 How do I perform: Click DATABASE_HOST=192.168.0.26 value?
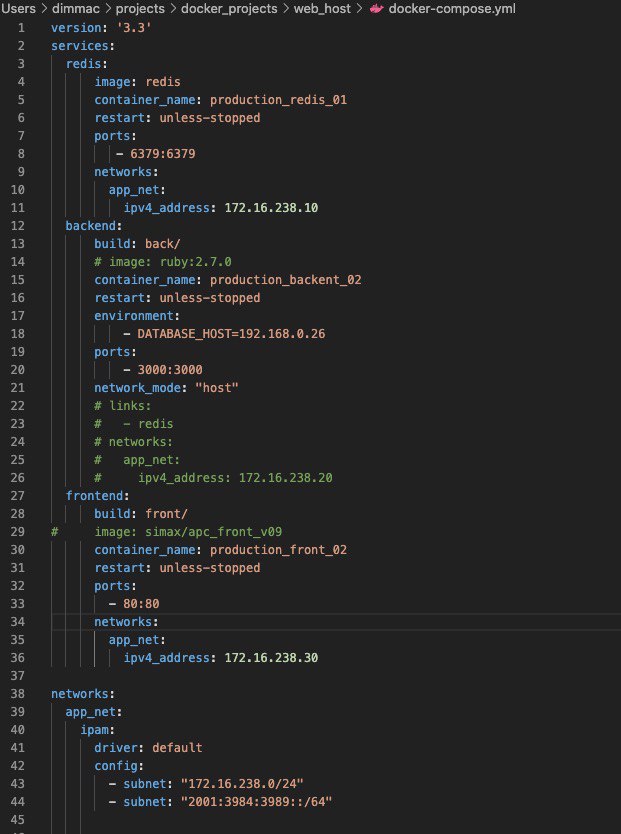tap(231, 333)
